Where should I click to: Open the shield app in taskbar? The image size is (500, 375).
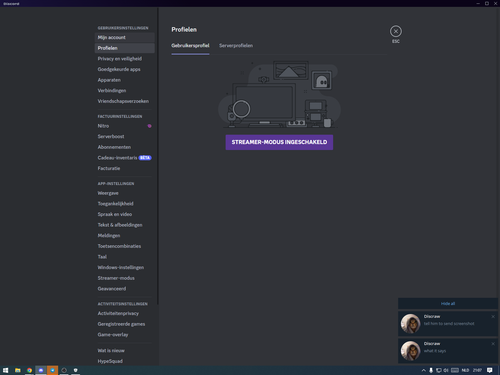tap(76, 370)
